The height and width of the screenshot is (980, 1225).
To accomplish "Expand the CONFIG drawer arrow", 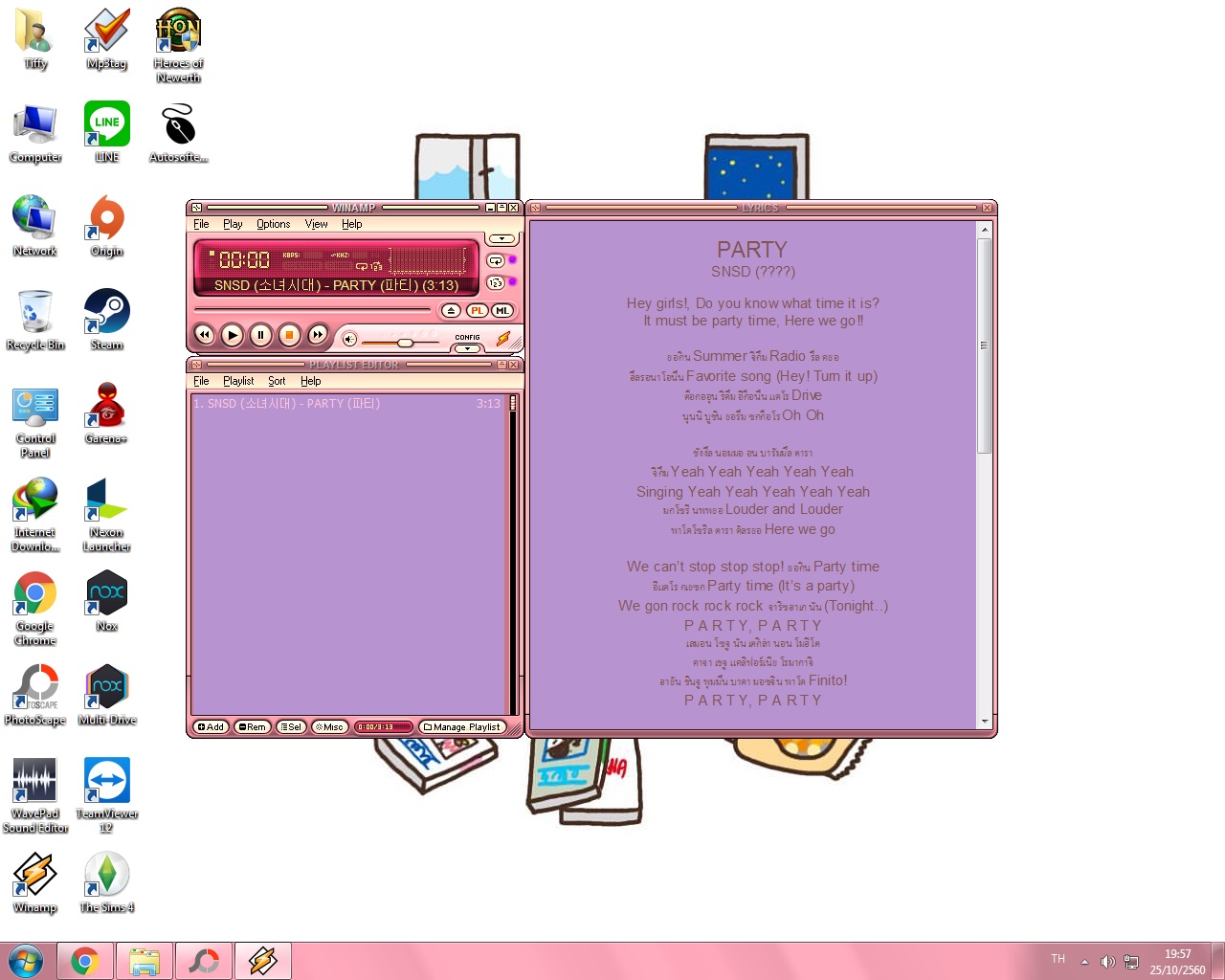I will tap(467, 348).
